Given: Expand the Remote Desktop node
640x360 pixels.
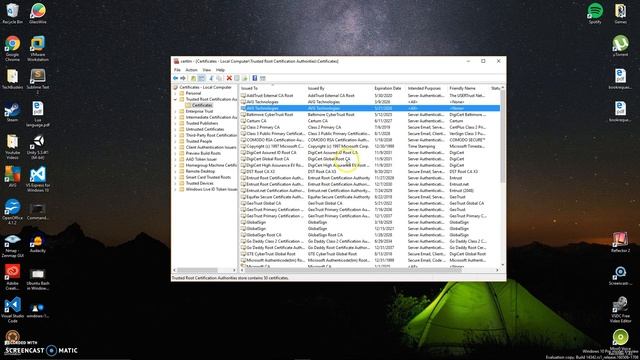Looking at the screenshot, I should [176, 171].
